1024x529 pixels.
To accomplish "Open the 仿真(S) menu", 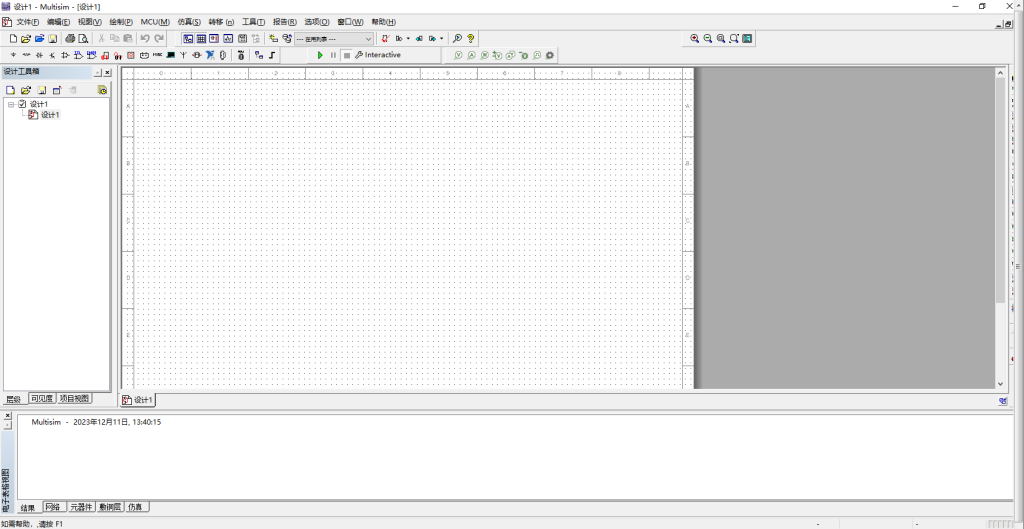I will click(x=189, y=21).
